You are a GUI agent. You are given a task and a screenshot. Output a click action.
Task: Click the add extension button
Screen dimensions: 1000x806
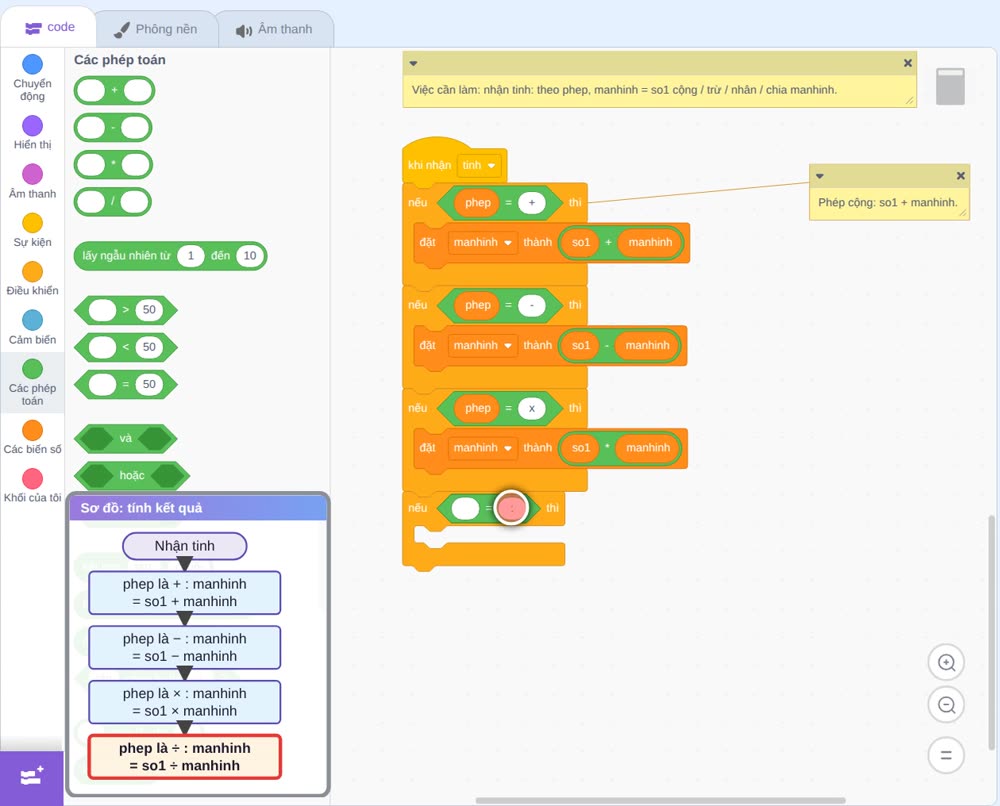click(32, 777)
